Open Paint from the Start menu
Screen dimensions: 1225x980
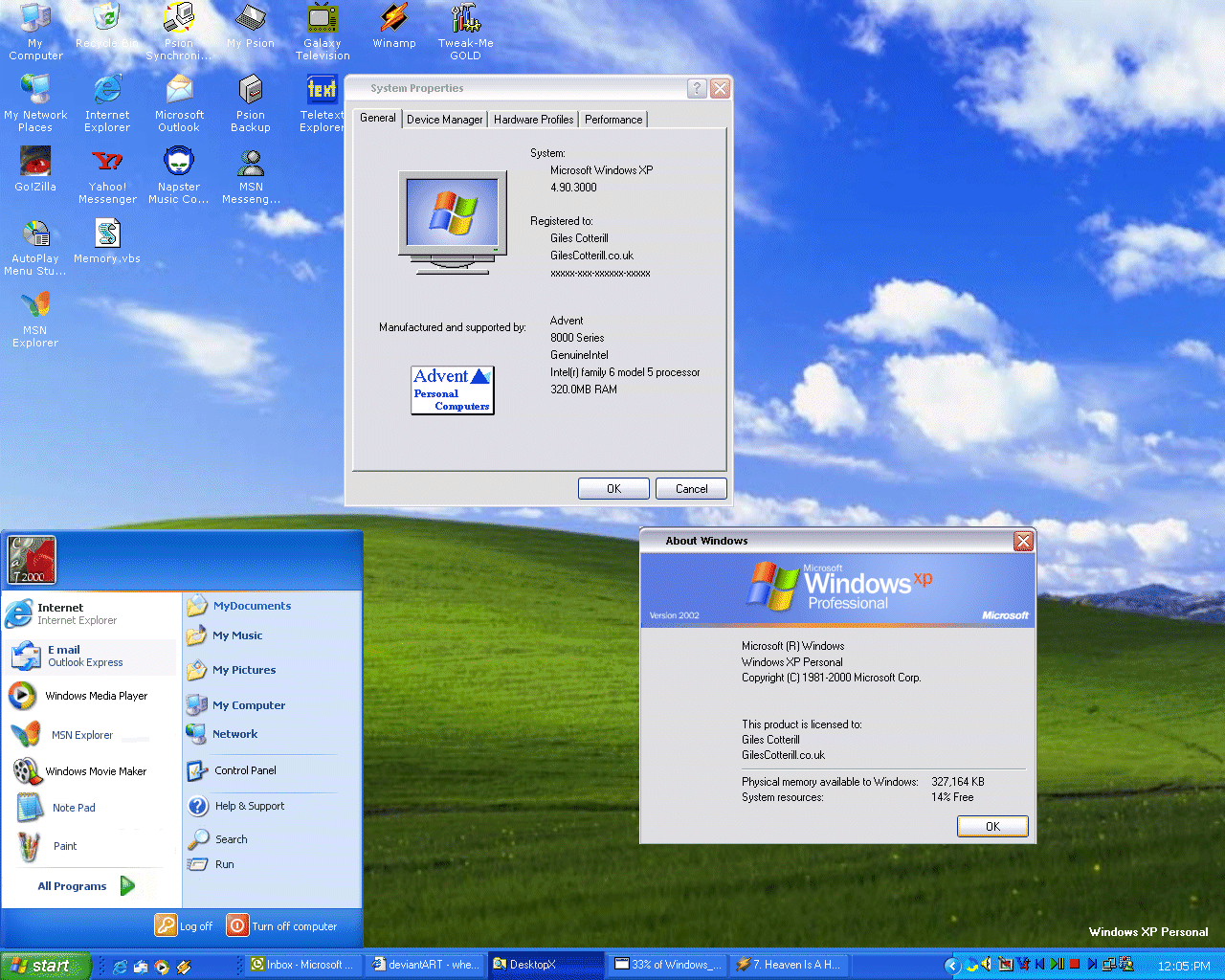point(64,846)
